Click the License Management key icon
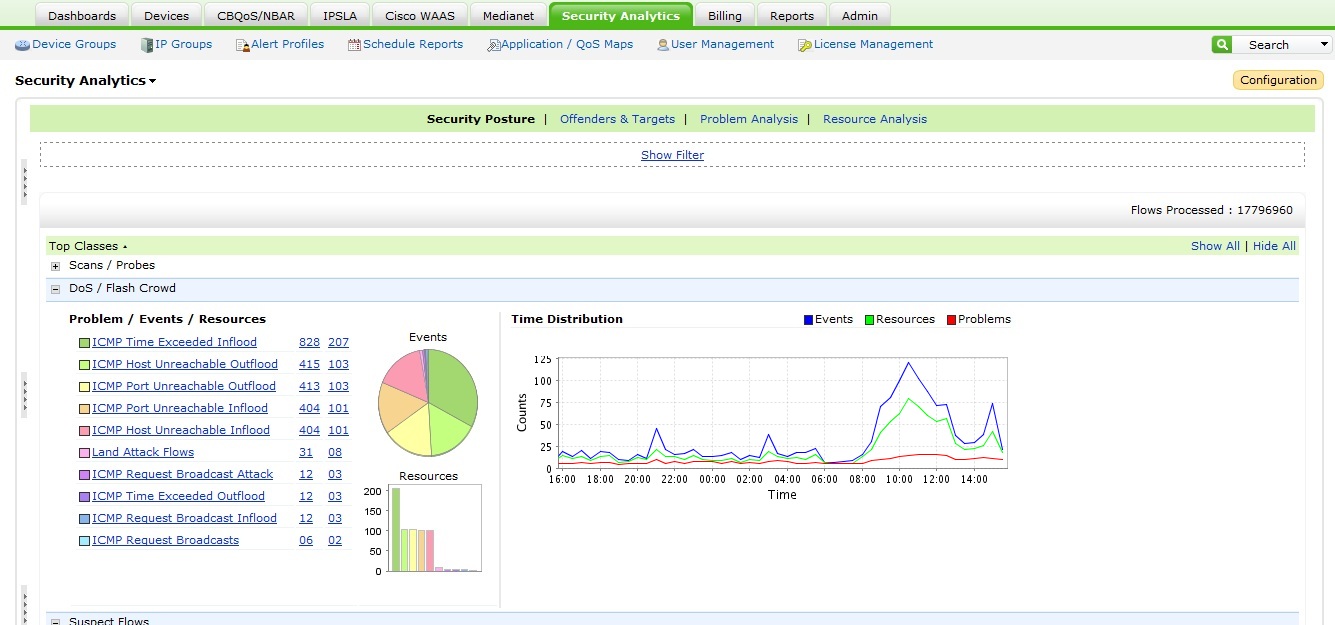1335x625 pixels. click(804, 45)
